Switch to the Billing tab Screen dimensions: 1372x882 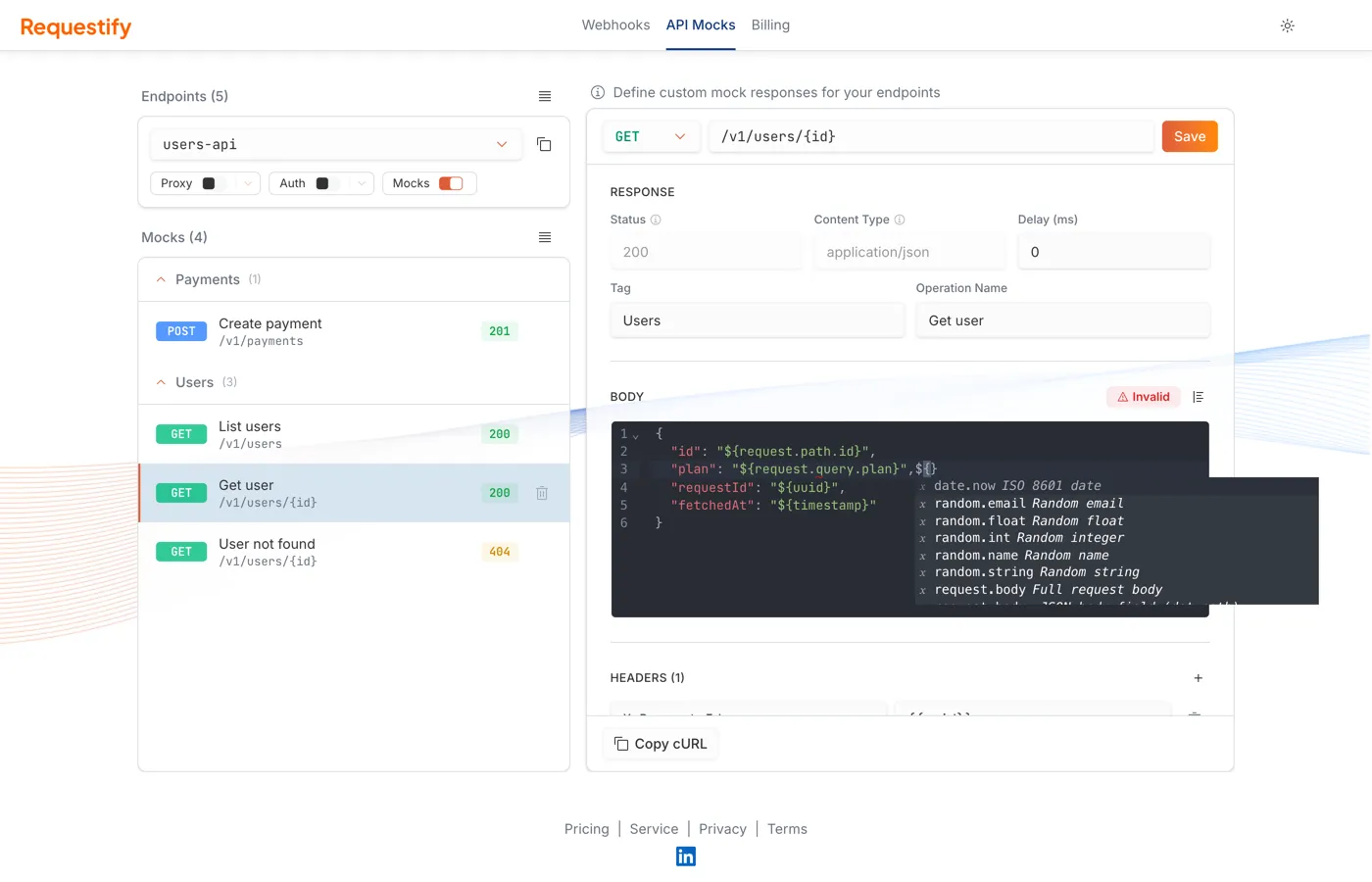coord(770,25)
